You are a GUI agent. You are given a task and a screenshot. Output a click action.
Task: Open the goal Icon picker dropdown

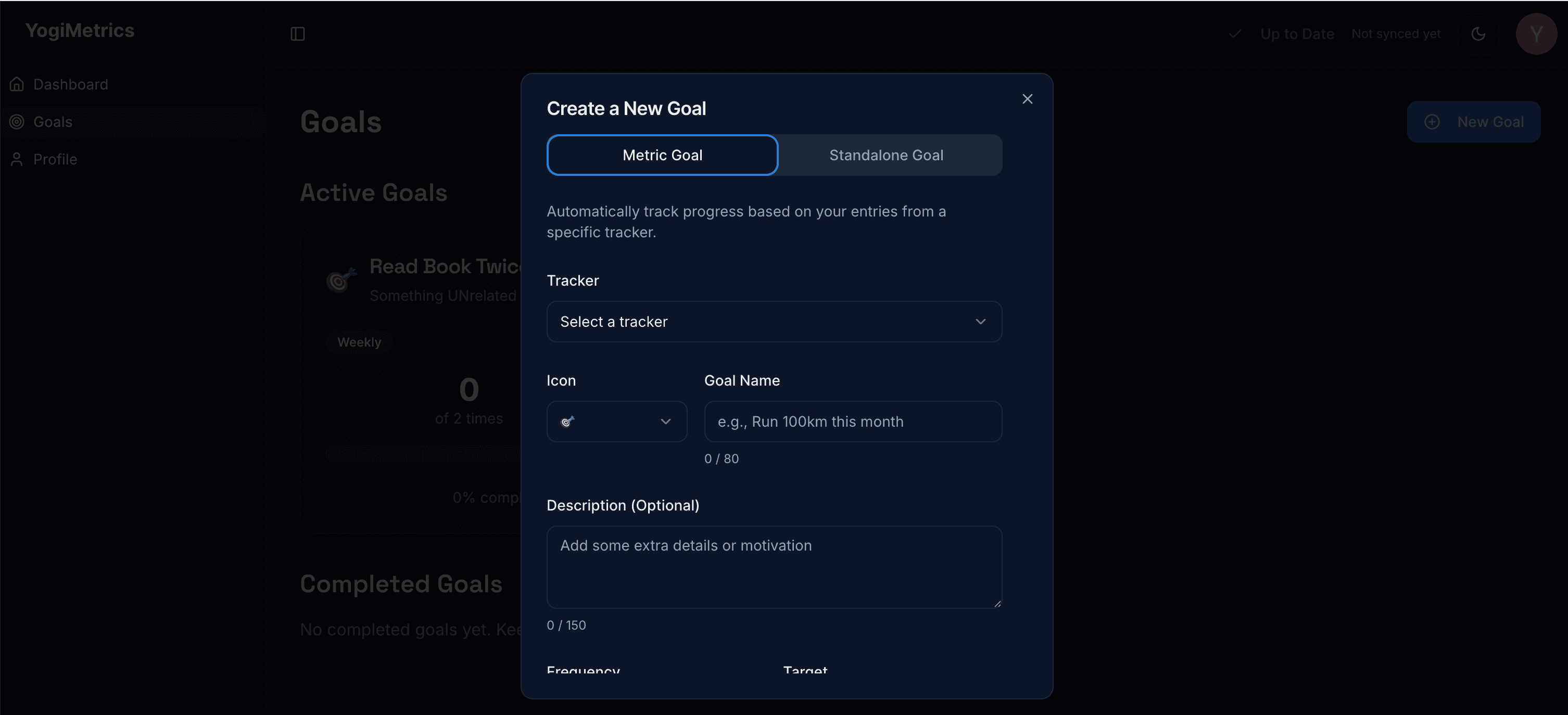tap(616, 421)
